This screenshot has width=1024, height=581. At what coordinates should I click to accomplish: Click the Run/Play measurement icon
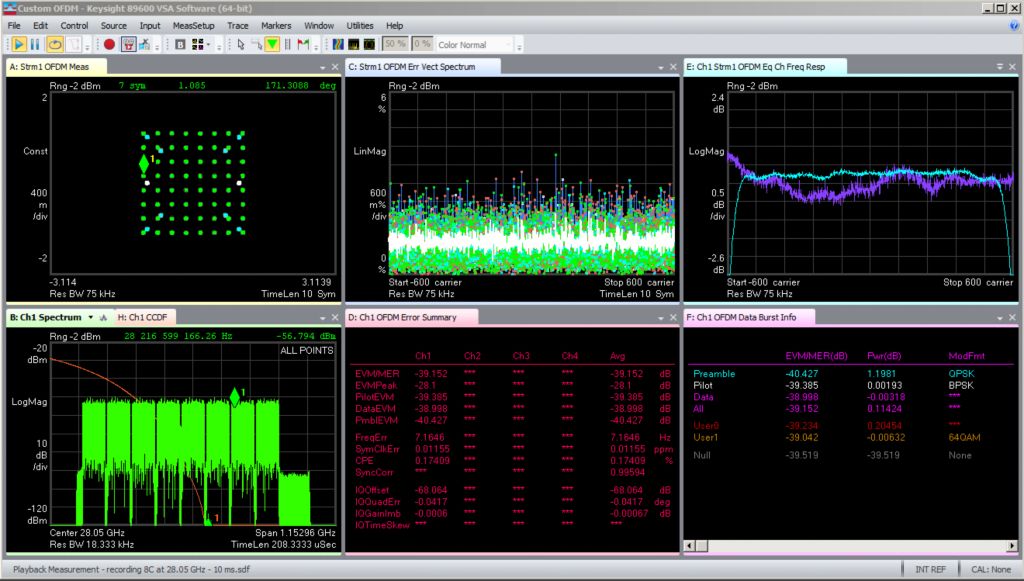[18, 45]
